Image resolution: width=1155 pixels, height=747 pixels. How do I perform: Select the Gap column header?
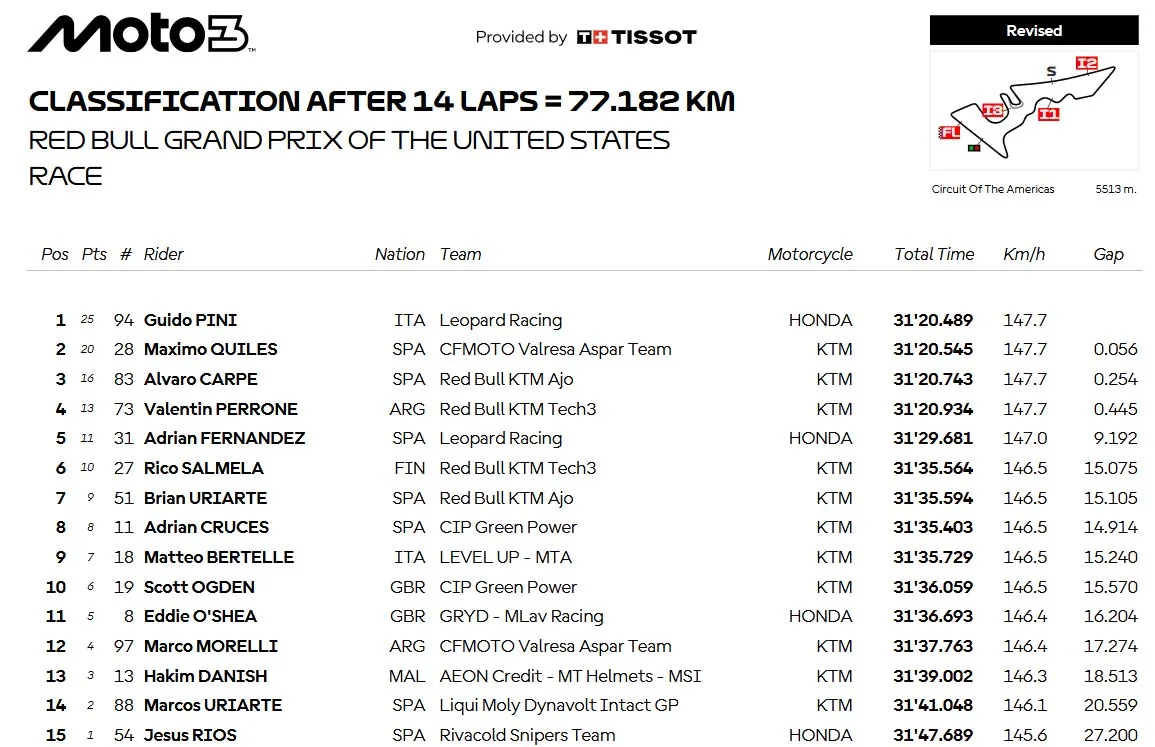point(1109,254)
